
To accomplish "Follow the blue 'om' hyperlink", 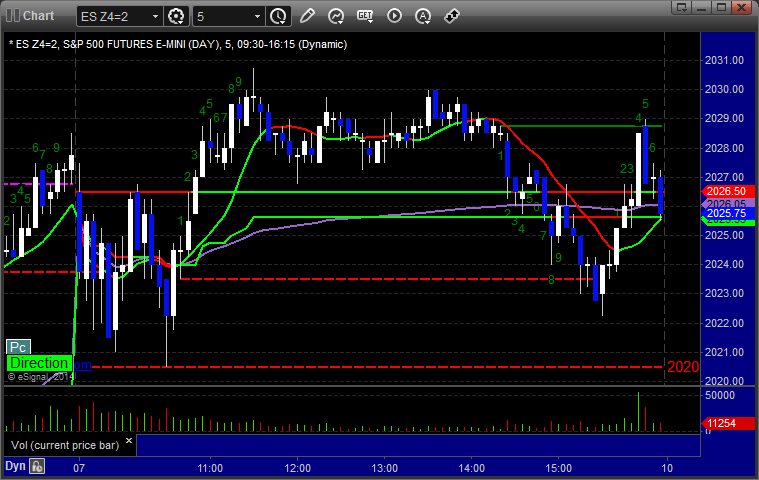I will (x=83, y=365).
